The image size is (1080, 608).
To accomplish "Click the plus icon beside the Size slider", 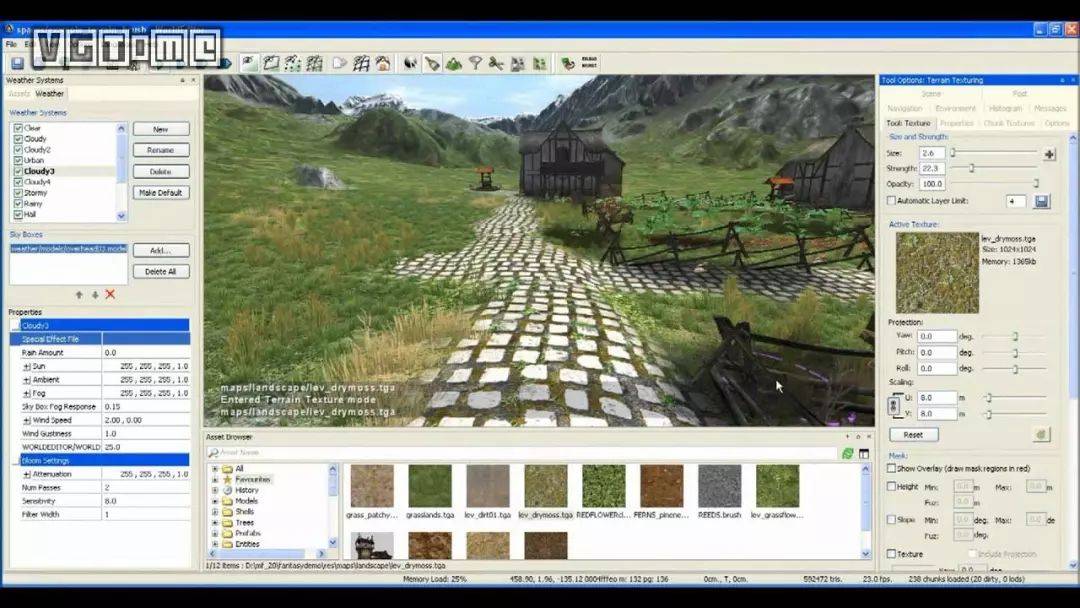I will pyautogui.click(x=1049, y=154).
